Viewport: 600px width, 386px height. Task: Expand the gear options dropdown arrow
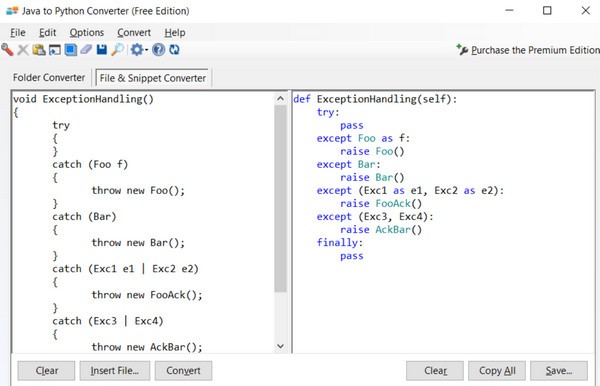point(147,50)
